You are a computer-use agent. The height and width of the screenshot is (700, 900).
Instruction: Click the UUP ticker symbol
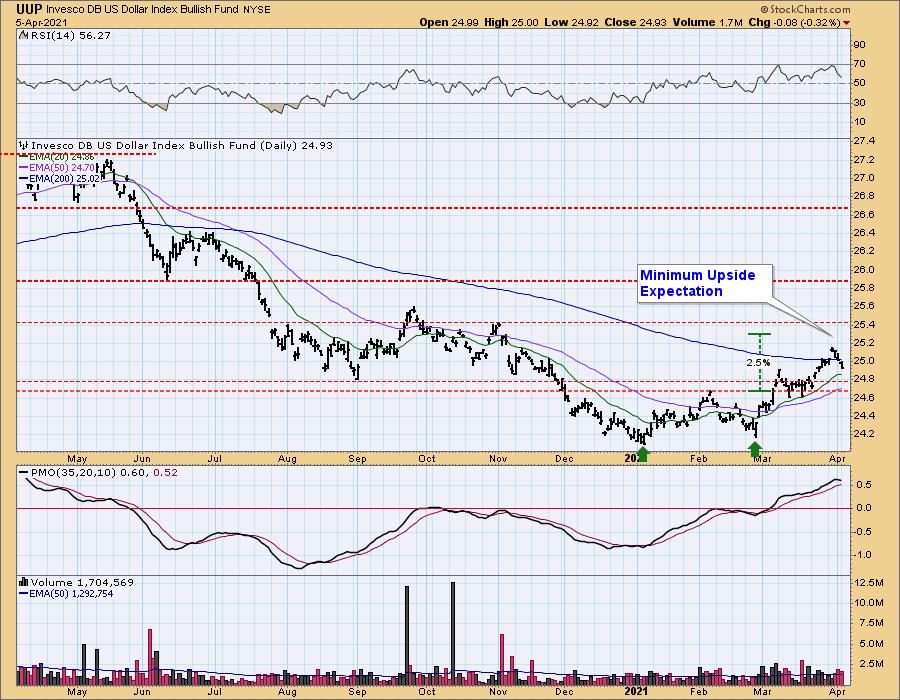[29, 9]
